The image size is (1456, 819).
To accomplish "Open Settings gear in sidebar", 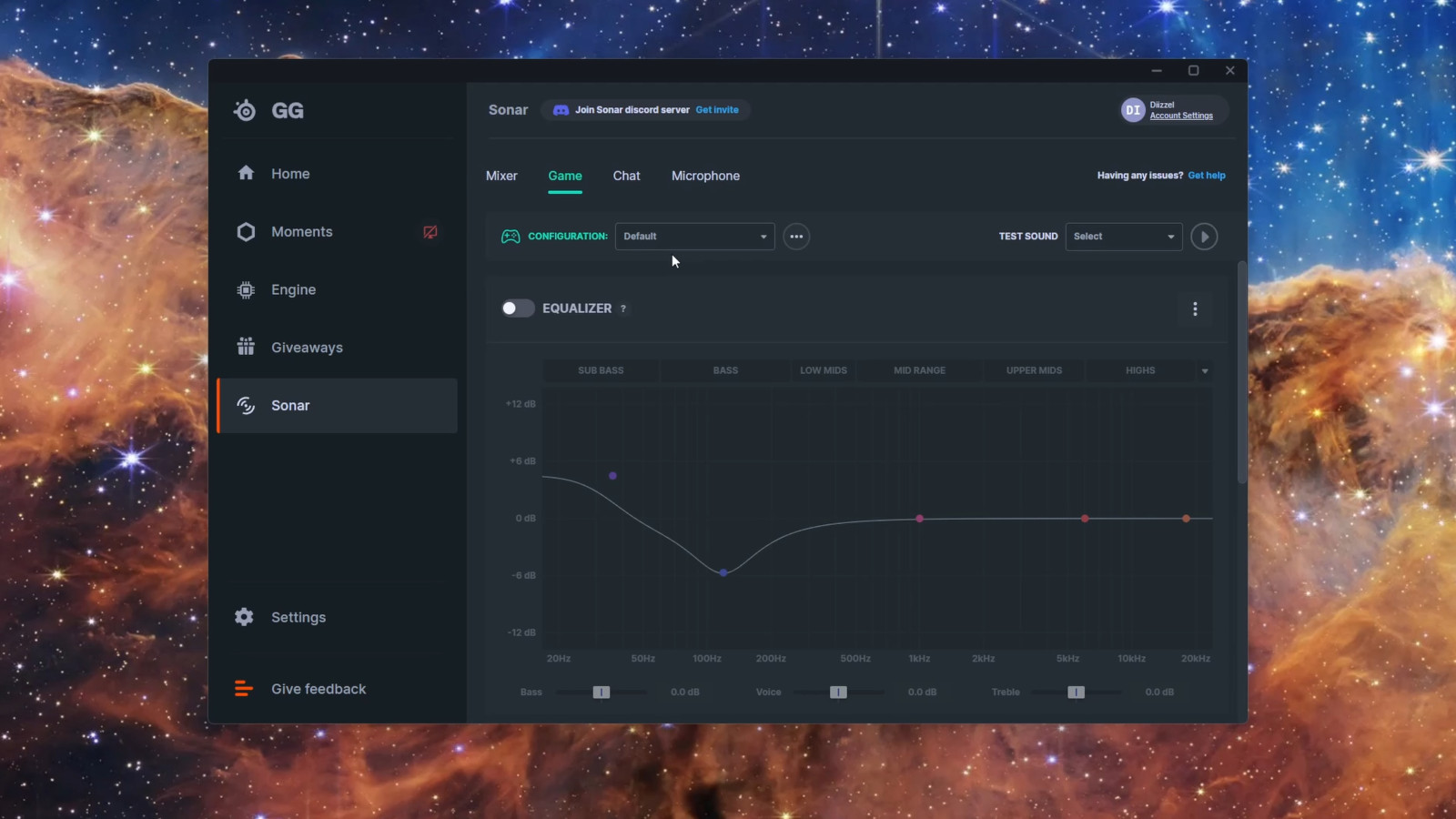I will click(244, 617).
